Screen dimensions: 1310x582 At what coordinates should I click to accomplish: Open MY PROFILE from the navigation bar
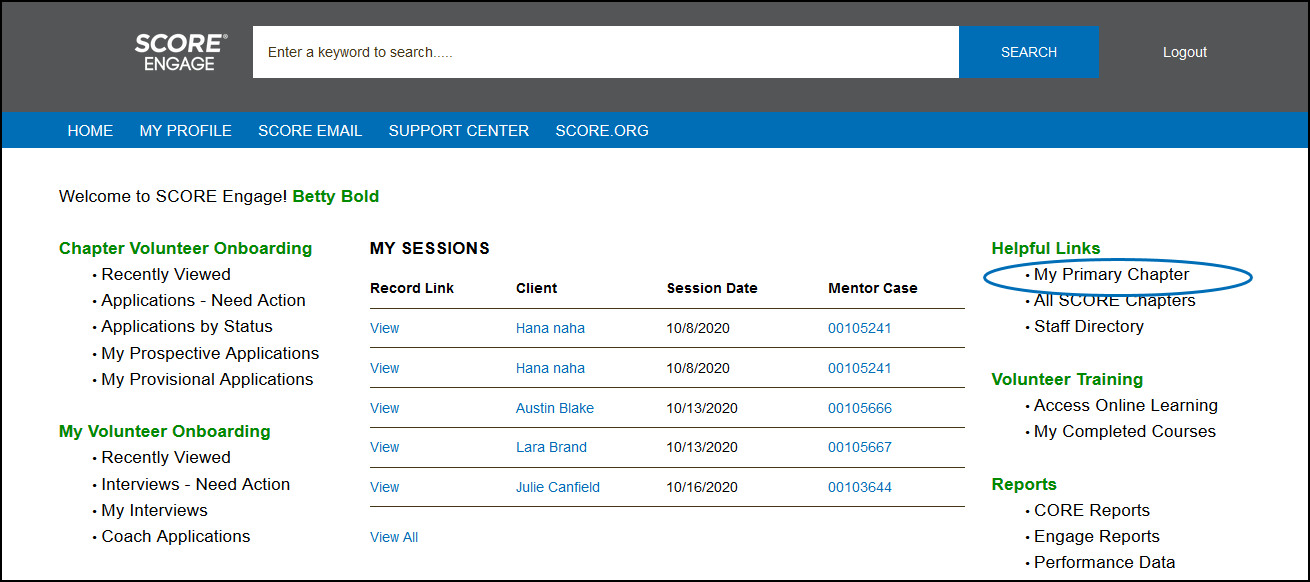click(x=185, y=131)
